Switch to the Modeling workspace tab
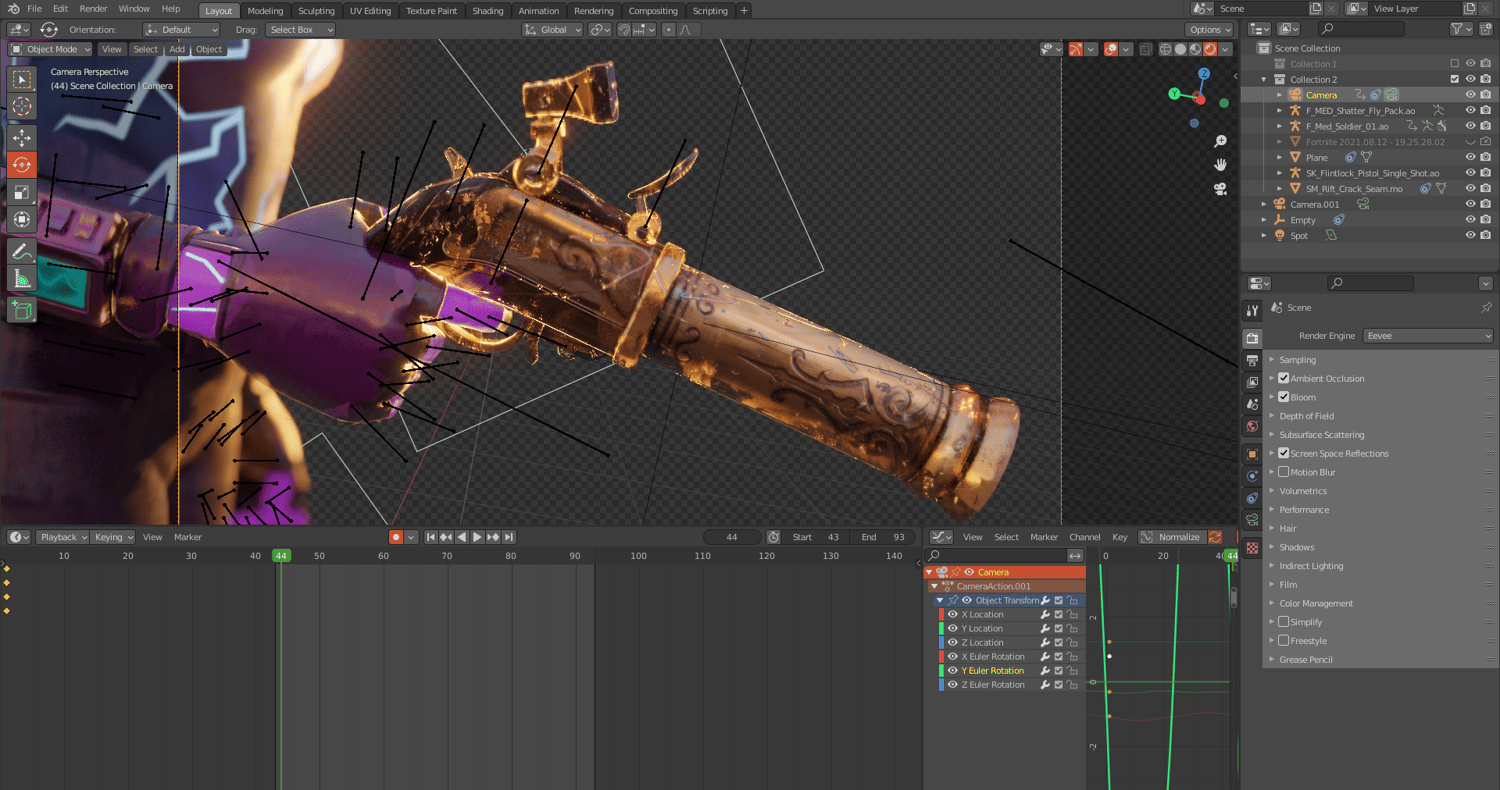 pos(265,11)
